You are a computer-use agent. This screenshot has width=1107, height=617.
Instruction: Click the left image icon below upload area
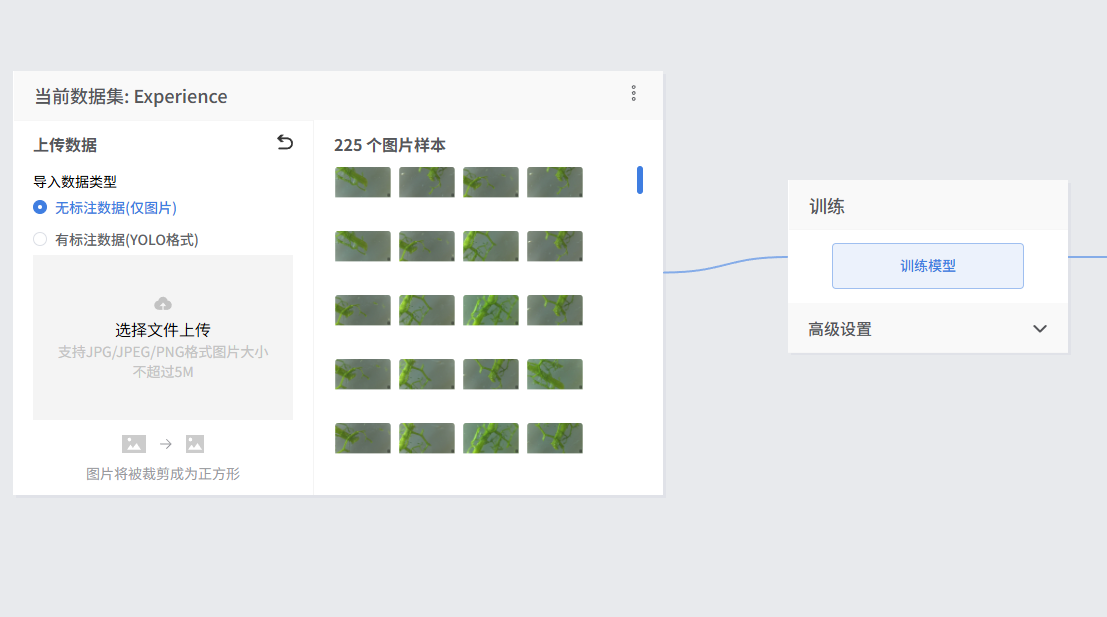(x=133, y=444)
